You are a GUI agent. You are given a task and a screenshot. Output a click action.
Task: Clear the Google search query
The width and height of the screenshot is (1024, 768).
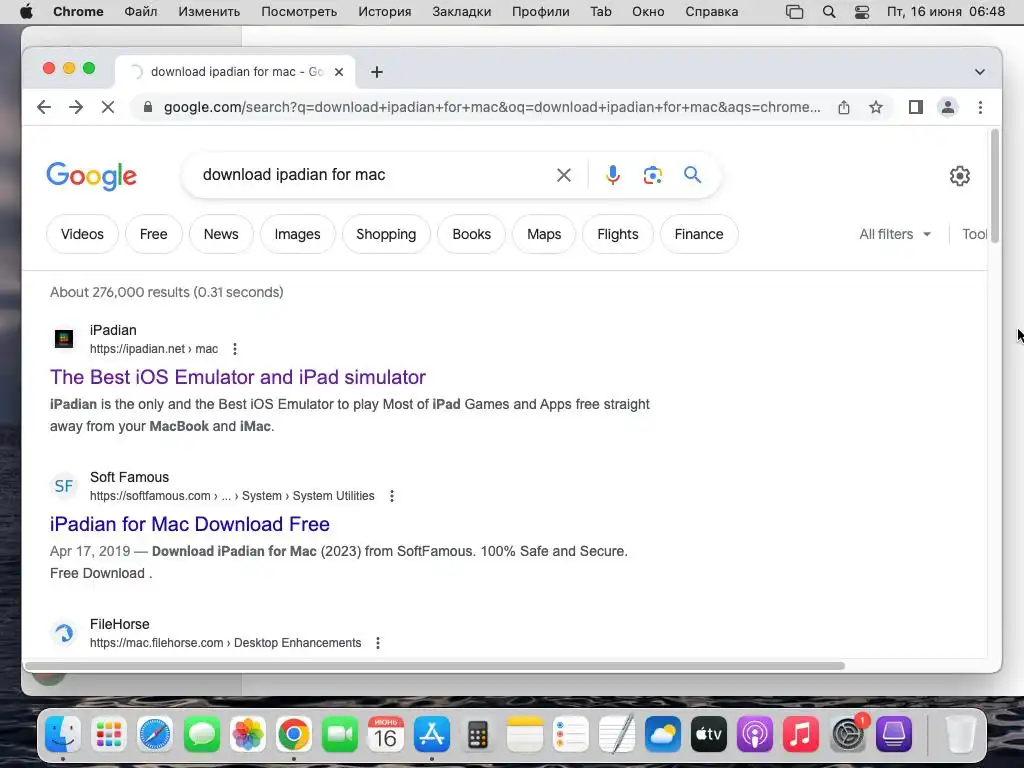pyautogui.click(x=564, y=175)
